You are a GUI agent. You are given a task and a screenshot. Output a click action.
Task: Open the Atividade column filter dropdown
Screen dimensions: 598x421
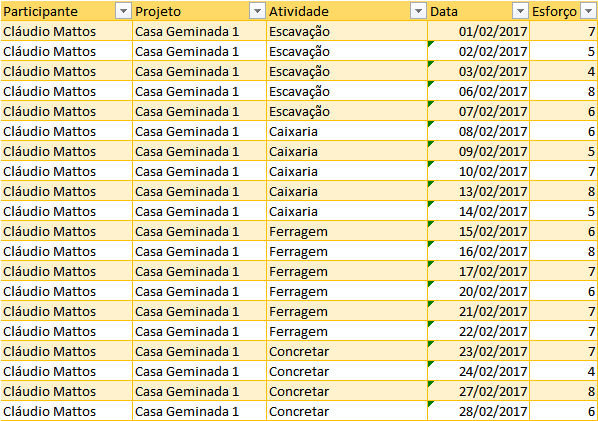click(418, 11)
